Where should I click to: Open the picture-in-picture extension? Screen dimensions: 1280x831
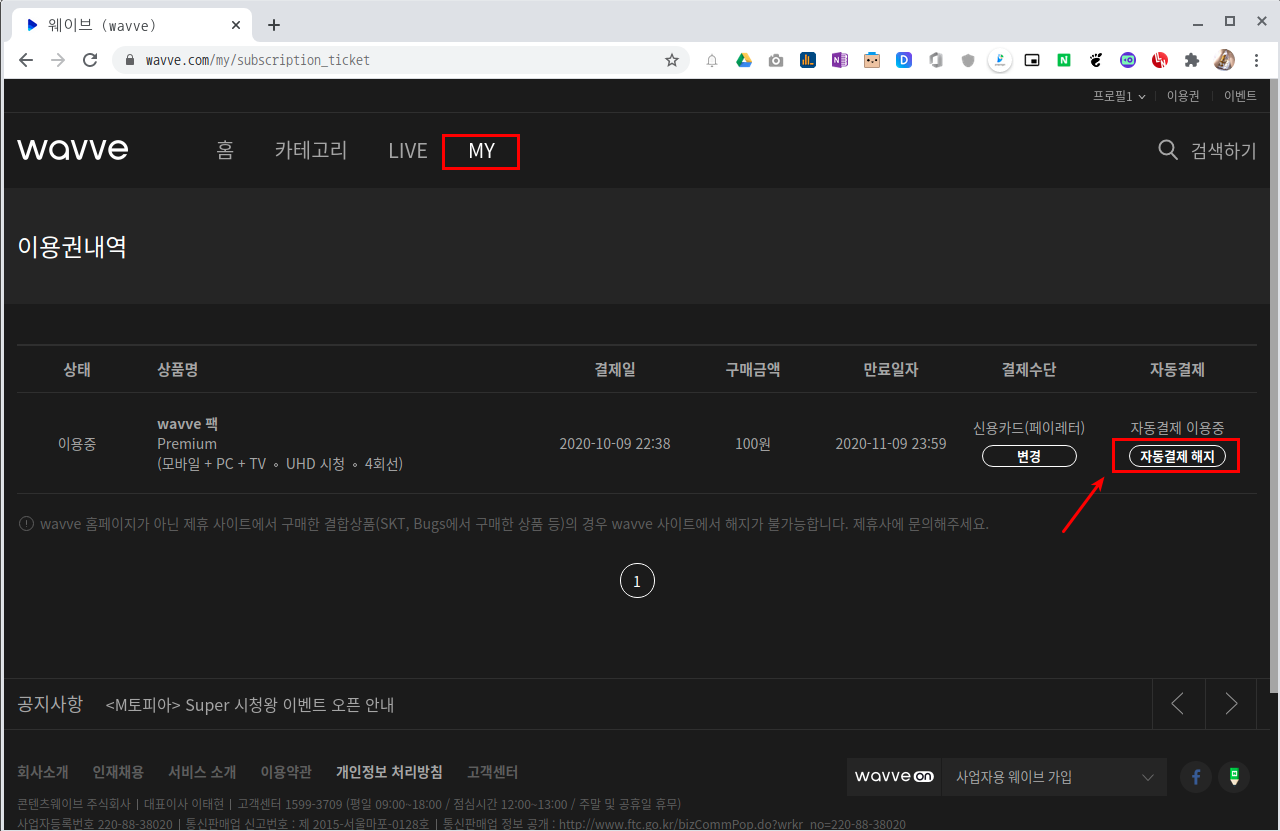[1032, 60]
